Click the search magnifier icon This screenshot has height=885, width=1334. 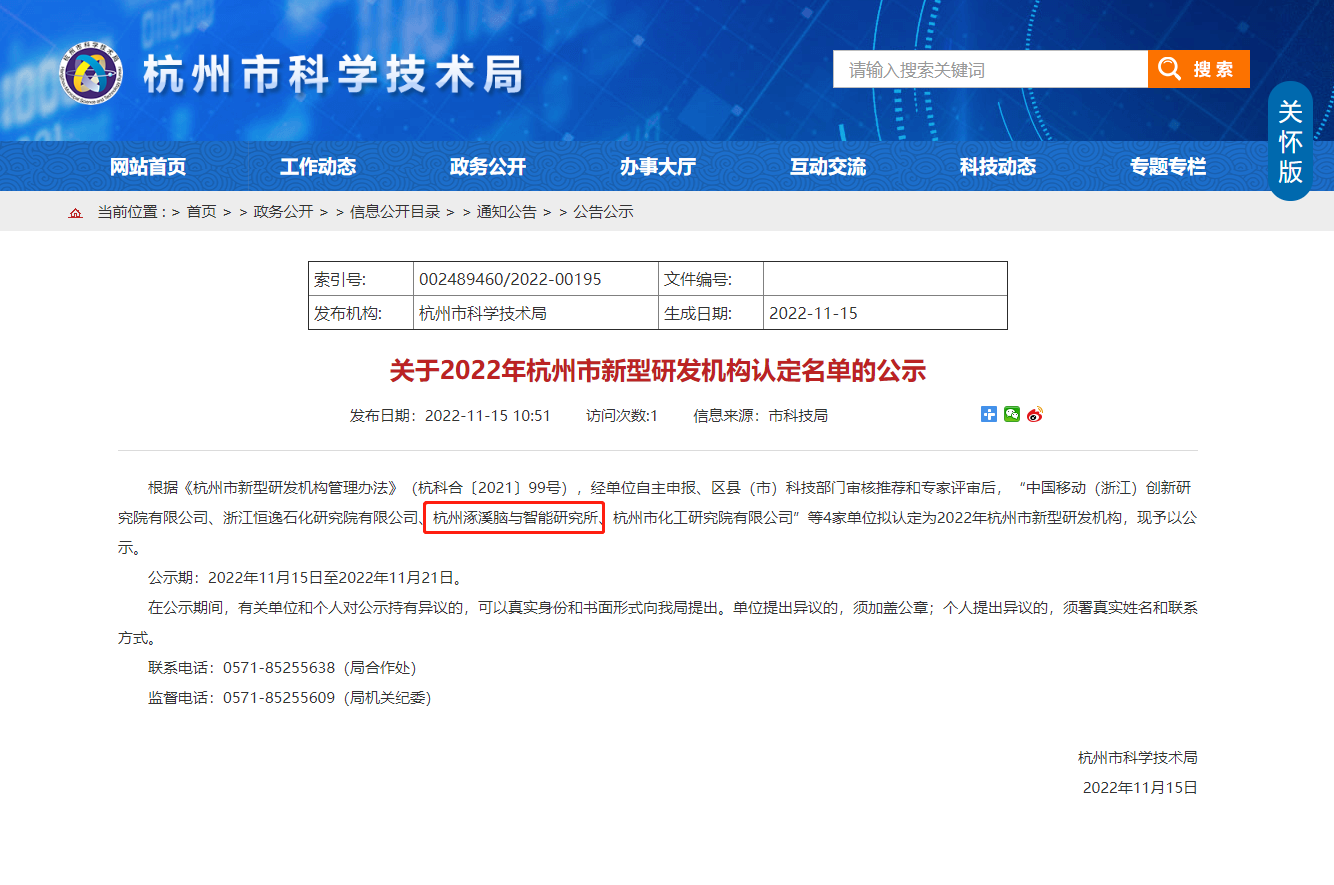1169,69
